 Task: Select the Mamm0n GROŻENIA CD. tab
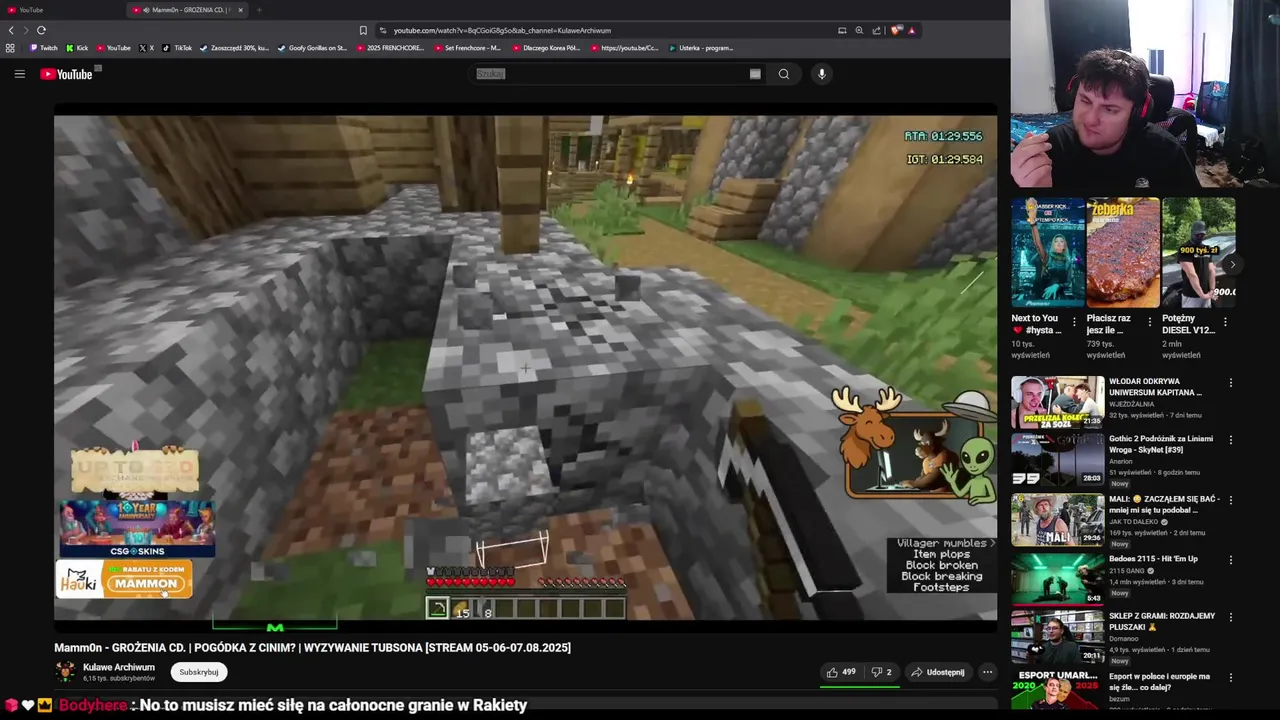coord(185,10)
